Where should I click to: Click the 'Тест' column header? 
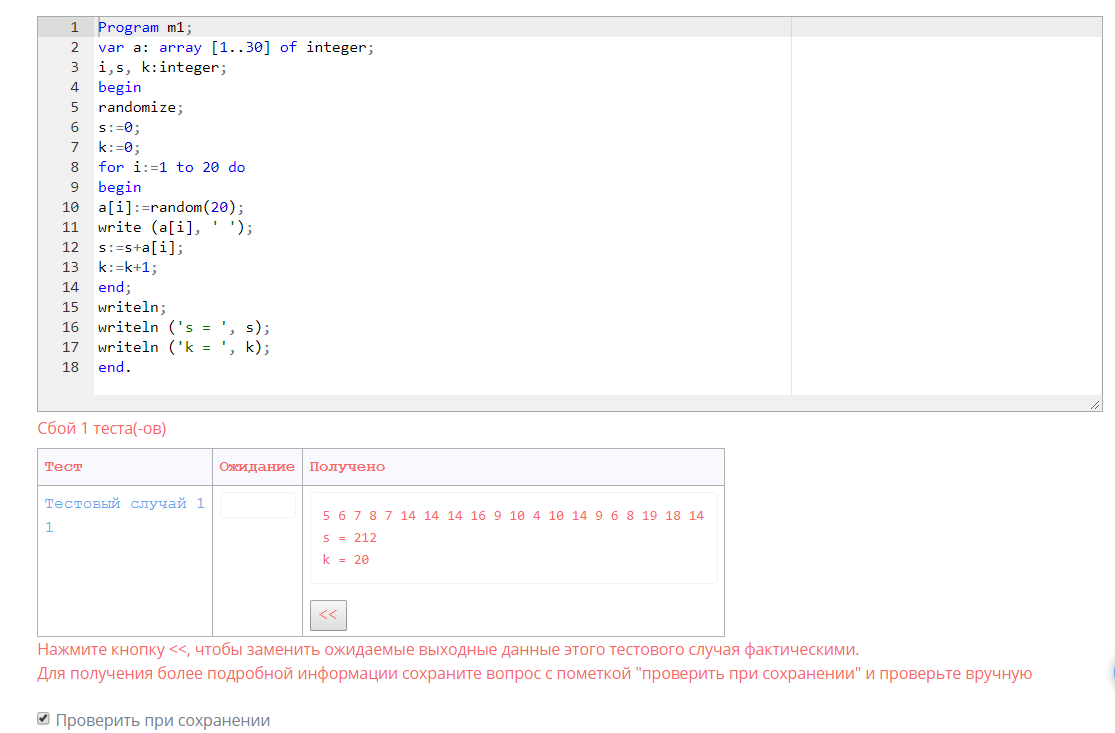[63, 466]
